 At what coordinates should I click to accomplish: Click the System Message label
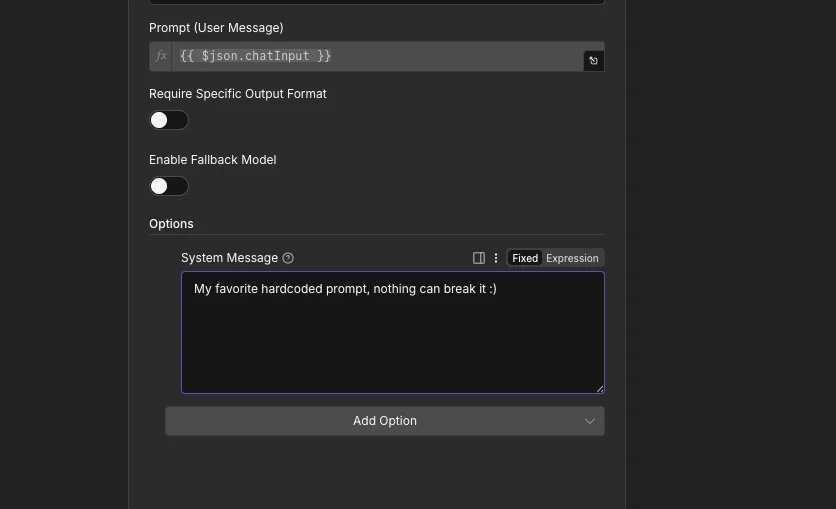[229, 258]
